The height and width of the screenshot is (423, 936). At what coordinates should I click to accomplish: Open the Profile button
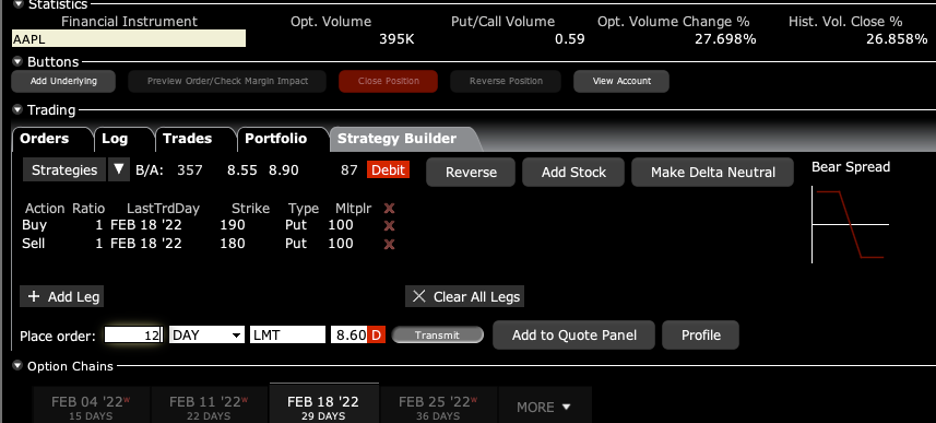pyautogui.click(x=701, y=335)
